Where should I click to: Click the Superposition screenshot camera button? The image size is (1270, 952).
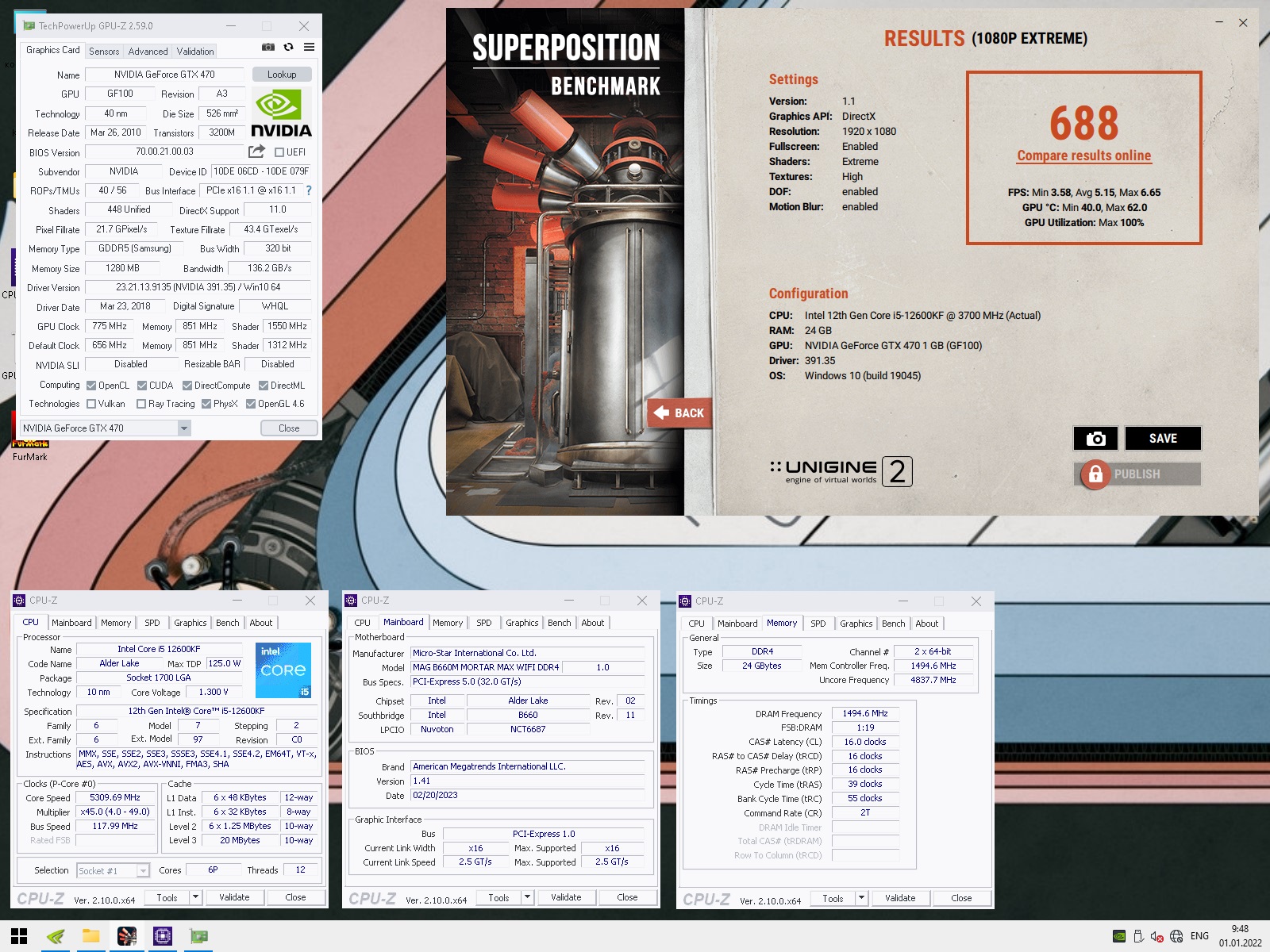[x=1095, y=439]
